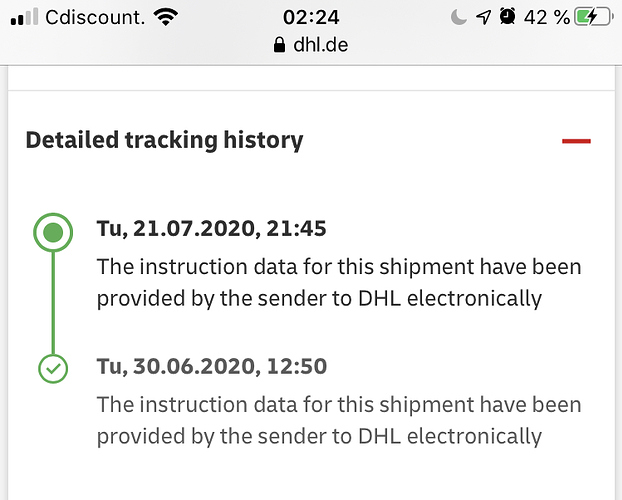
Task: Tap the location services arrow icon
Action: point(484,17)
